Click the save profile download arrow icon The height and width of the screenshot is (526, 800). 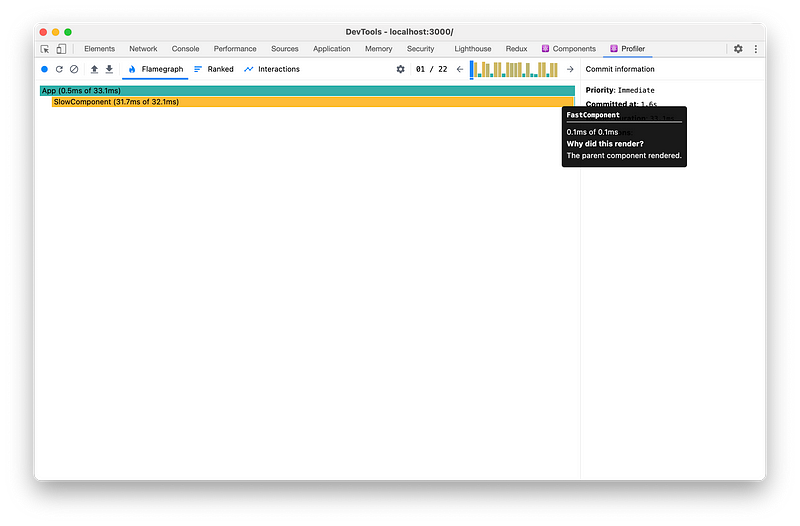tap(109, 69)
